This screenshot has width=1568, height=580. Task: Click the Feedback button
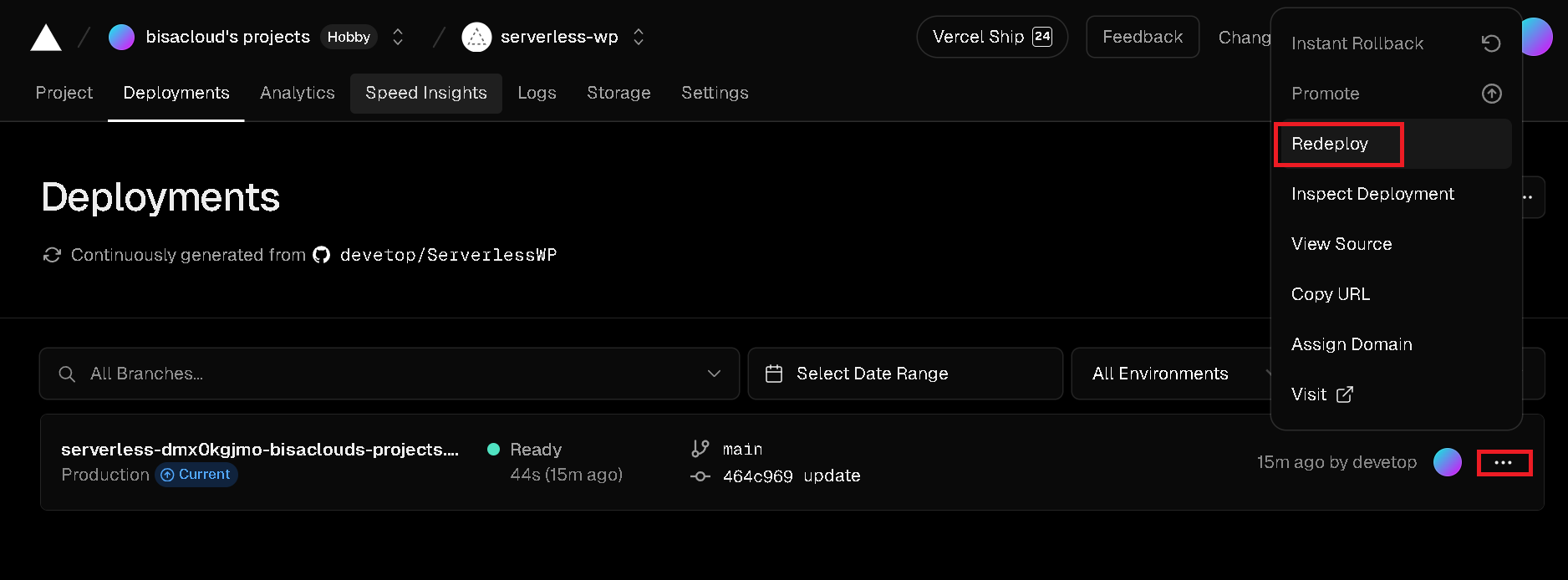click(1142, 37)
